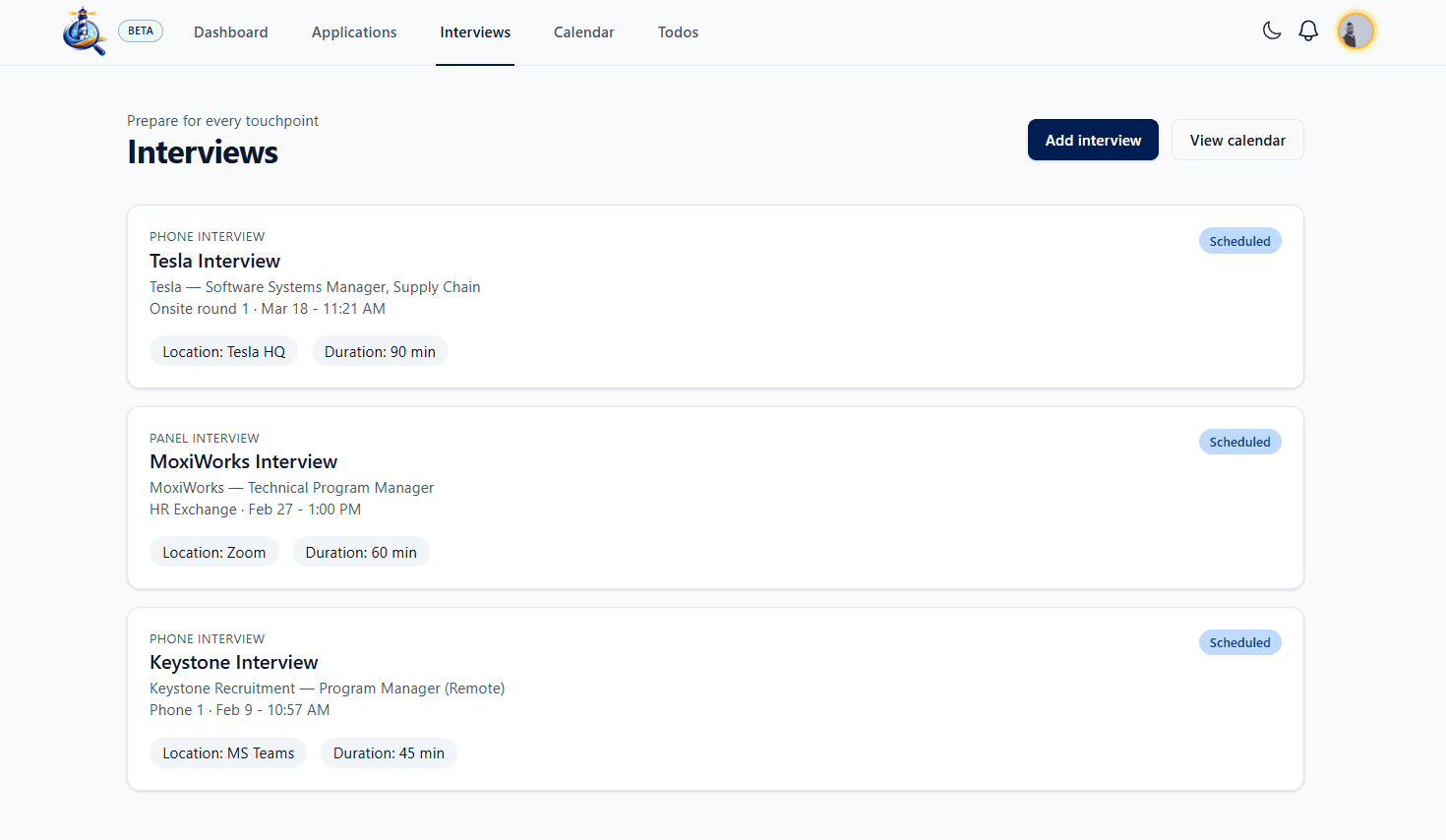Click Add interview button

click(1093, 140)
